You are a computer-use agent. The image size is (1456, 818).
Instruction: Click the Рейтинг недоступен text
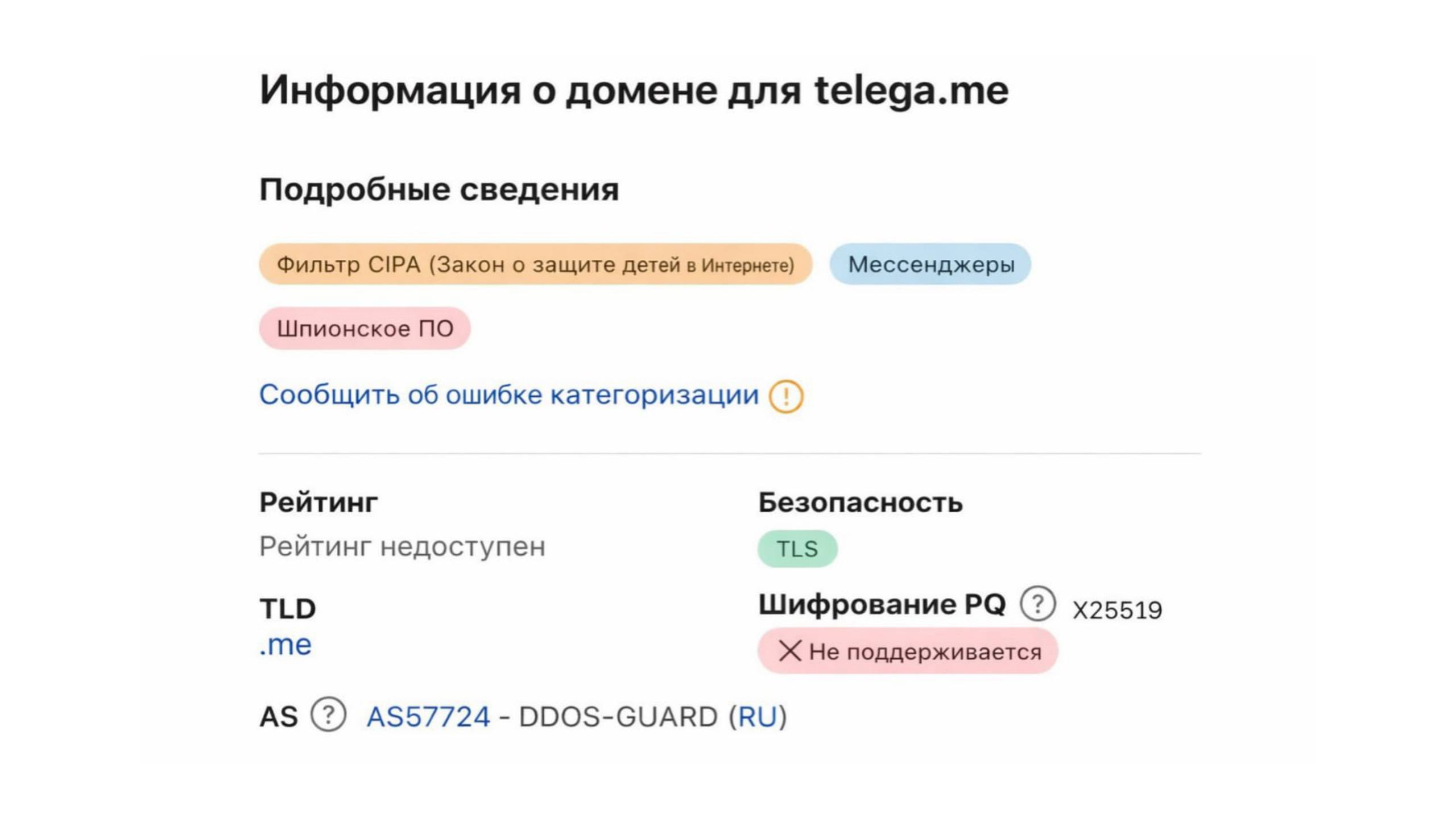[402, 547]
